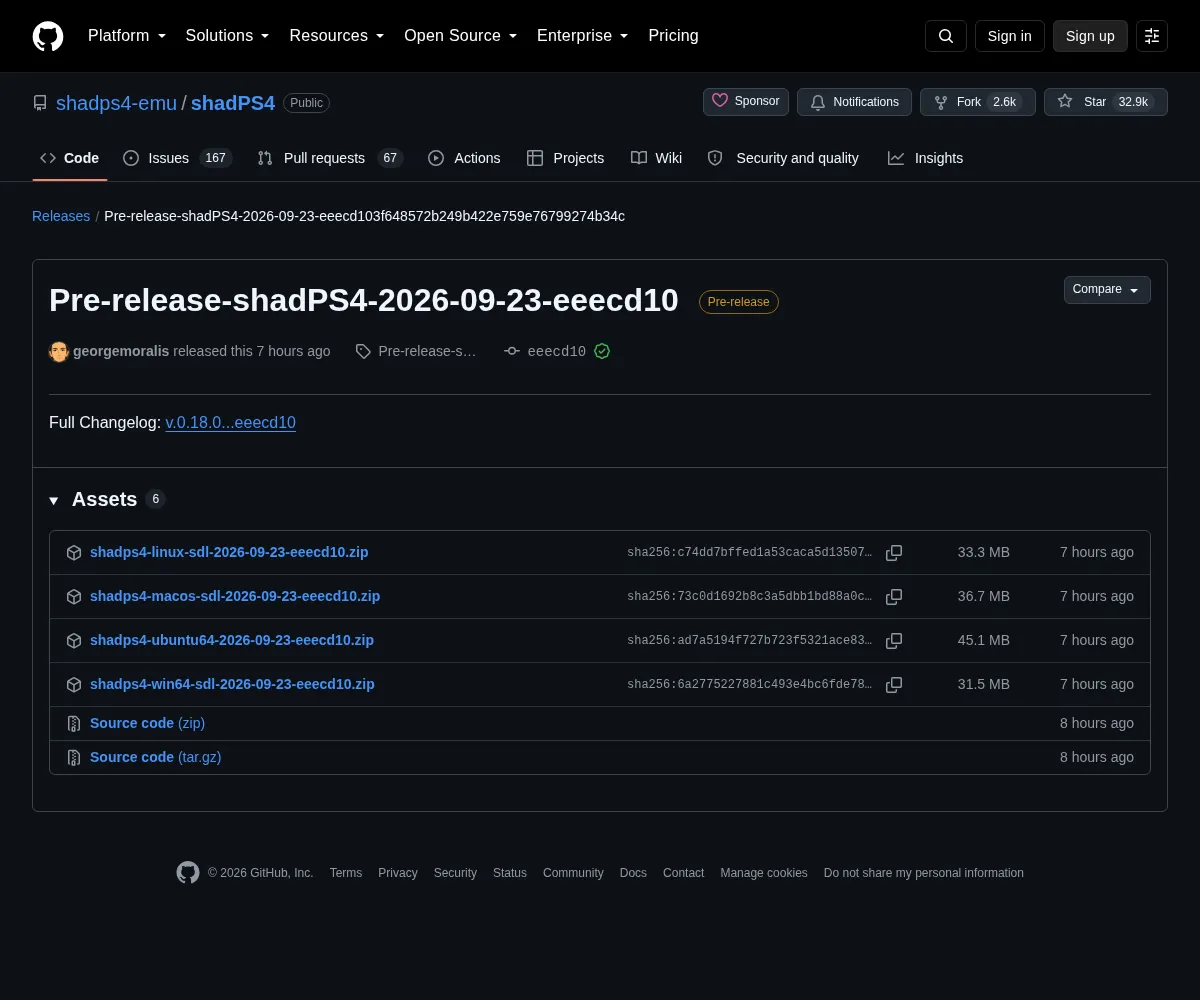Image resolution: width=1200 pixels, height=1000 pixels.
Task: Open v.0.18.0...eeecd10 changelog link
Action: coord(230,422)
